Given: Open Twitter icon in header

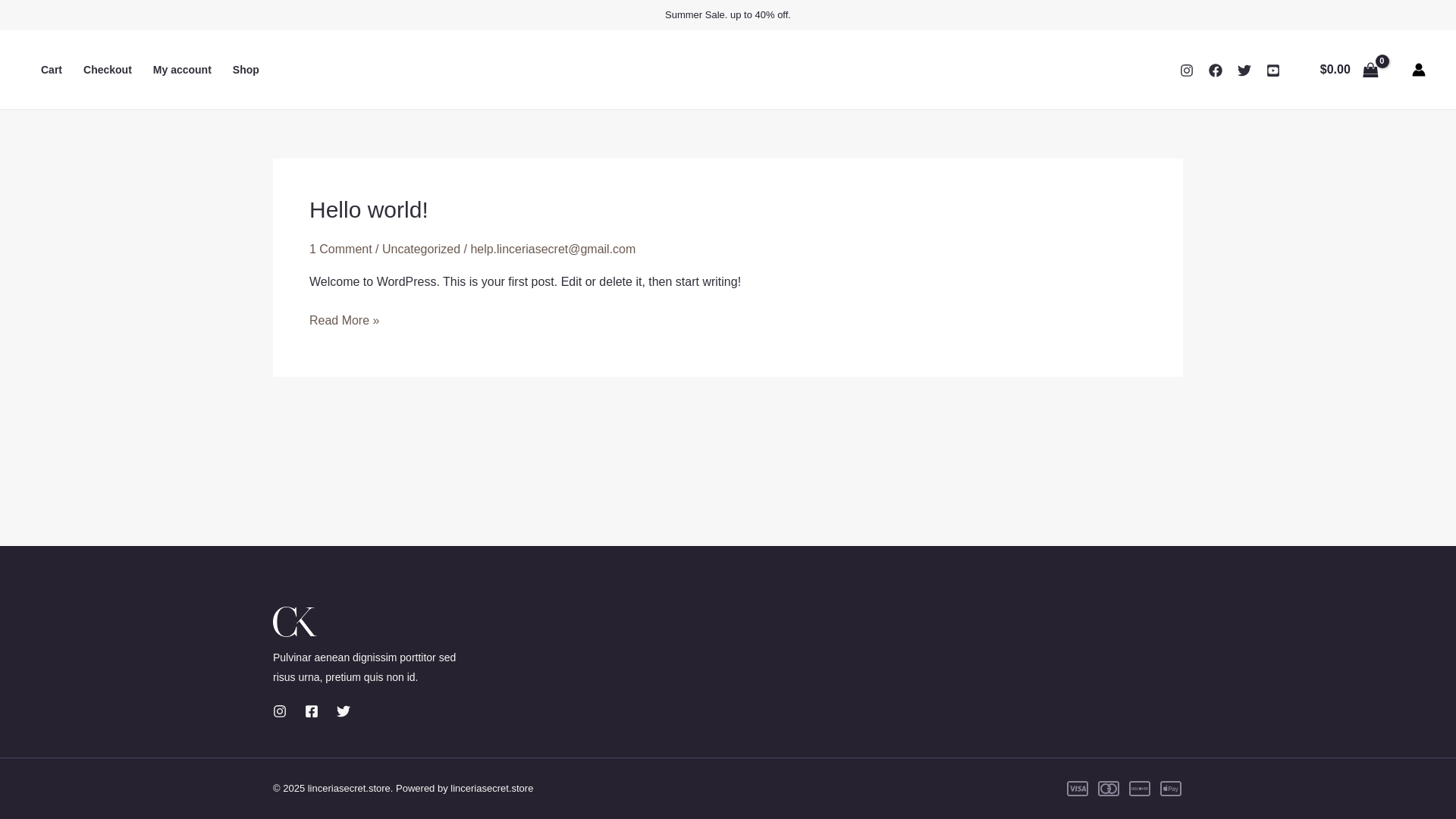Looking at the screenshot, I should point(1244,71).
